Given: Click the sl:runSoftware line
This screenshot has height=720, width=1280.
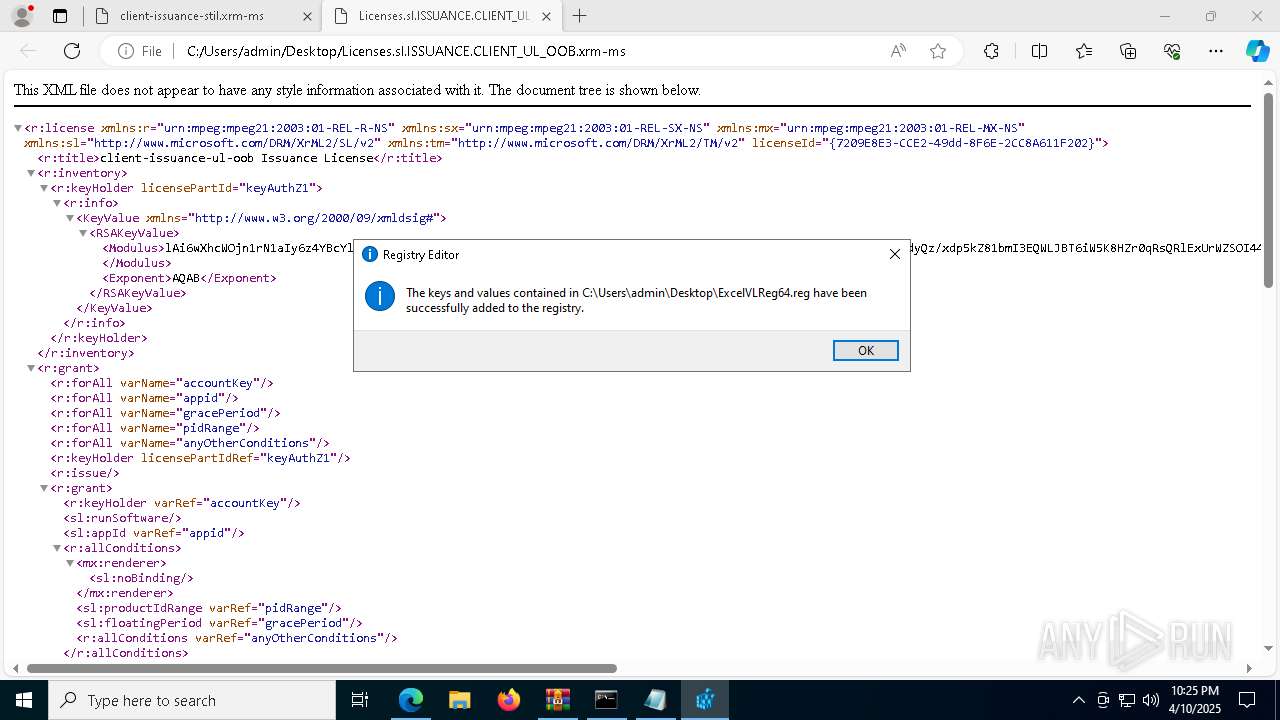Looking at the screenshot, I should pyautogui.click(x=123, y=518).
